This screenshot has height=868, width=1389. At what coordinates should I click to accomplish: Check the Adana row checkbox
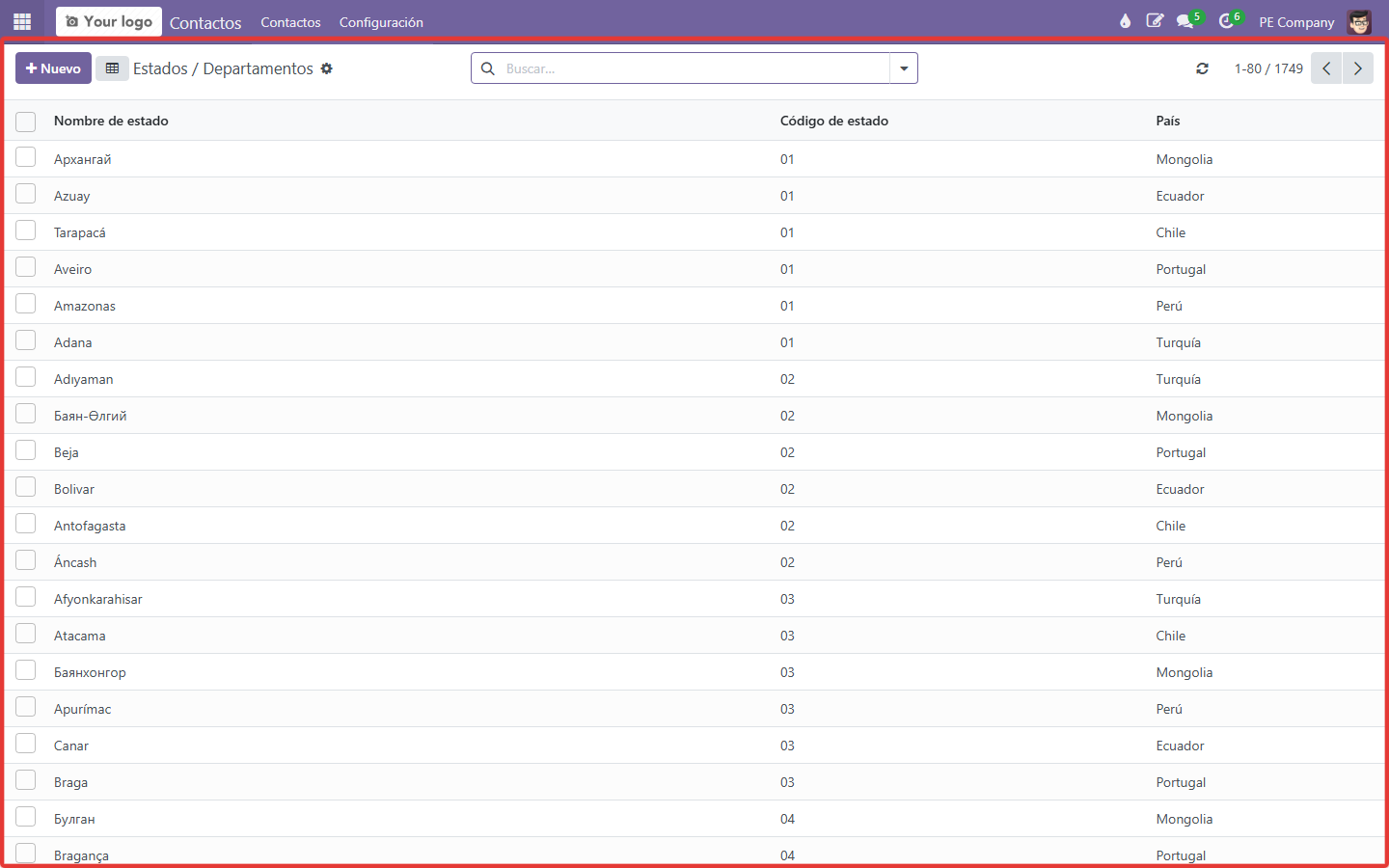pyautogui.click(x=26, y=340)
